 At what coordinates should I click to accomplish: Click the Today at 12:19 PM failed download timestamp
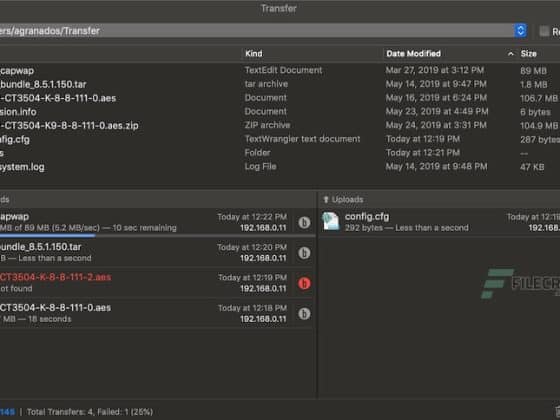[252, 278]
